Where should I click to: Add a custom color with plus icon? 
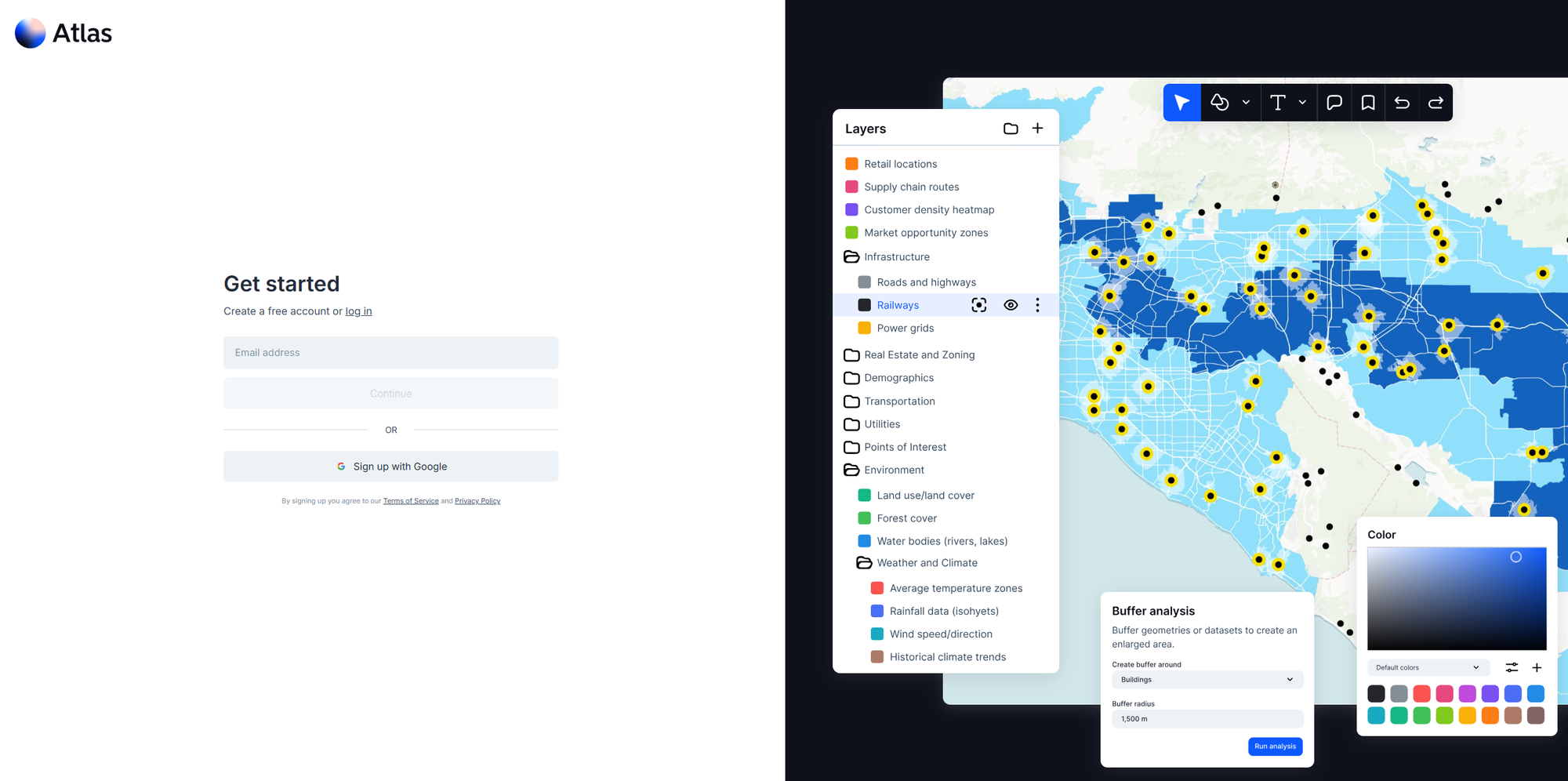coord(1537,667)
